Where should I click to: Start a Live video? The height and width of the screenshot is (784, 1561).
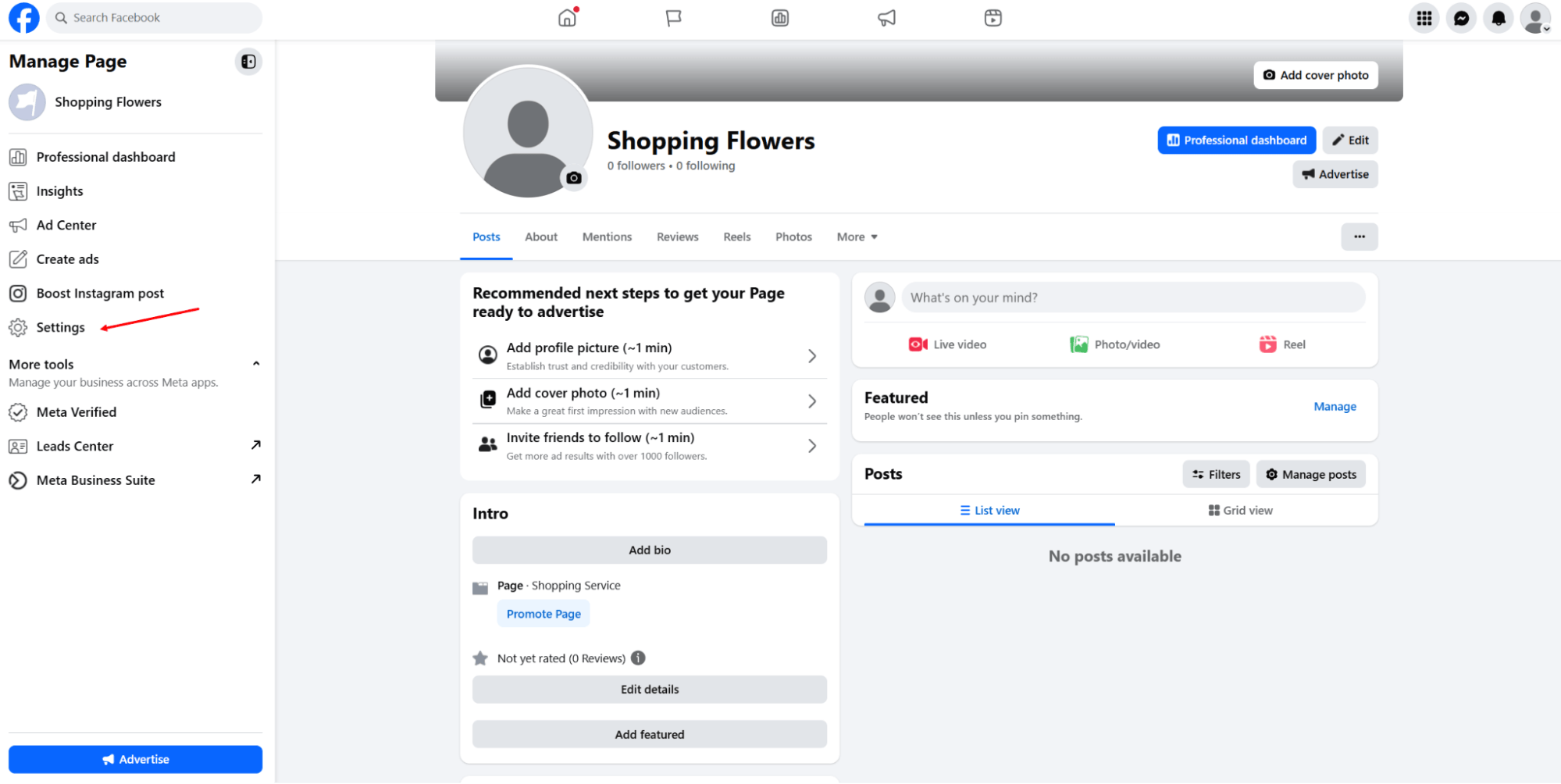click(x=946, y=344)
